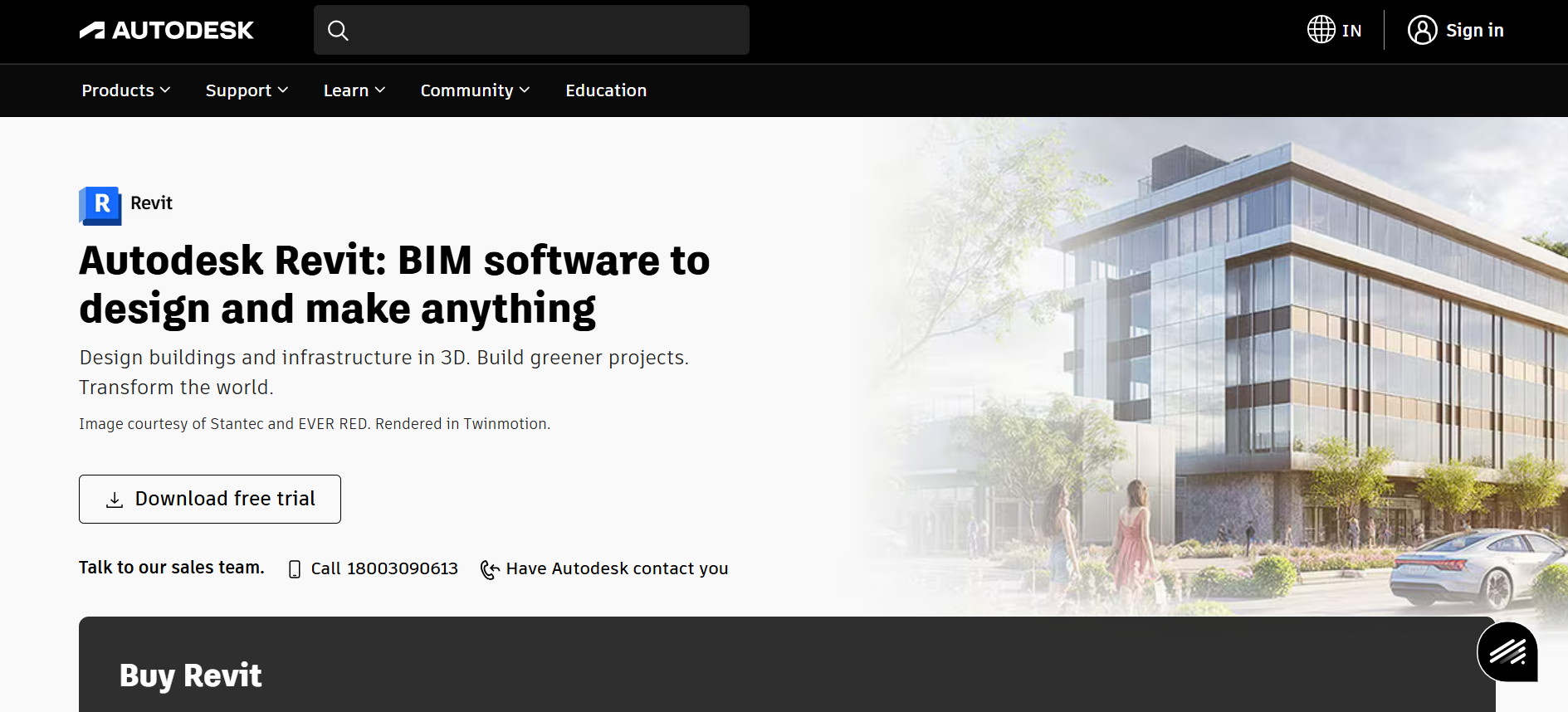The height and width of the screenshot is (712, 1568).
Task: Open the Education menu item
Action: [x=606, y=90]
